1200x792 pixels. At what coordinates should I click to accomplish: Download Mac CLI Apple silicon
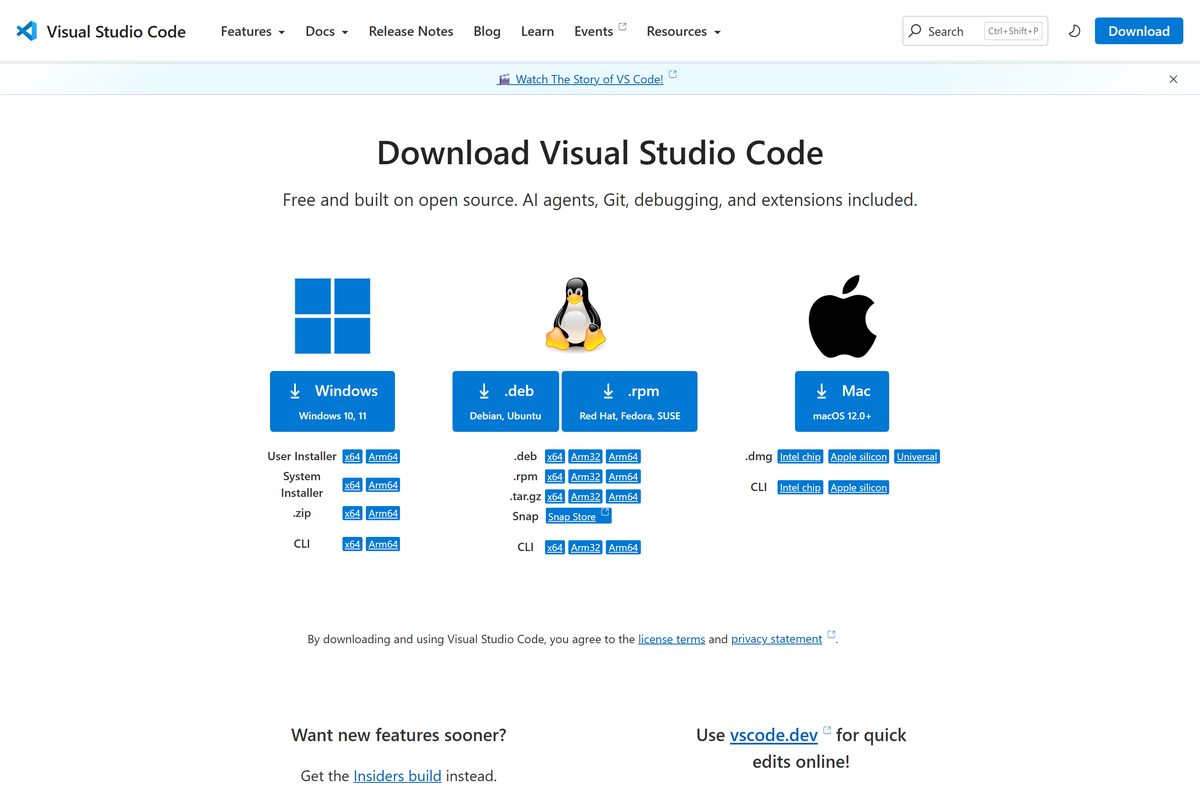859,488
